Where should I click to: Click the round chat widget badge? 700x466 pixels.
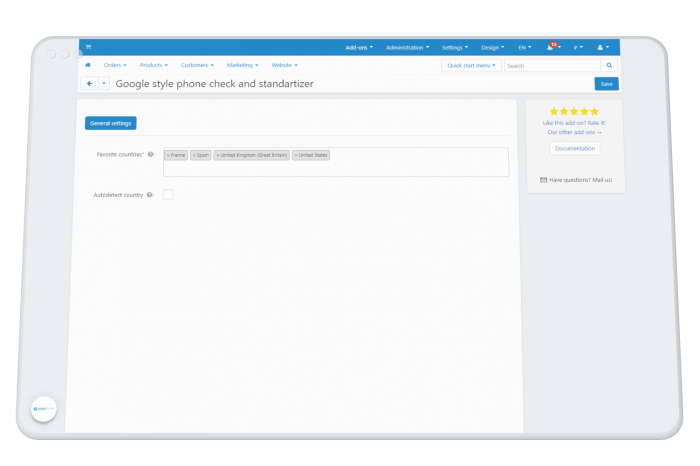click(x=44, y=409)
